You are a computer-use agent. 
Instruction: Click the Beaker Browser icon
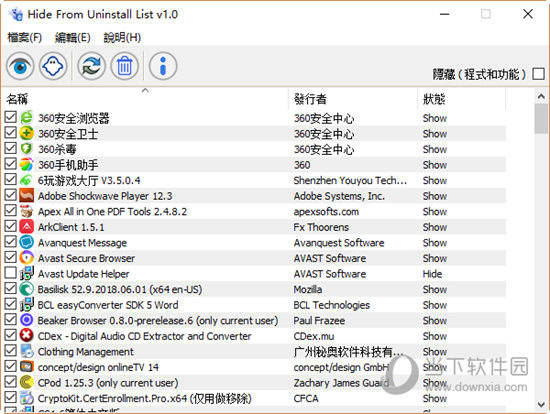click(x=26, y=320)
